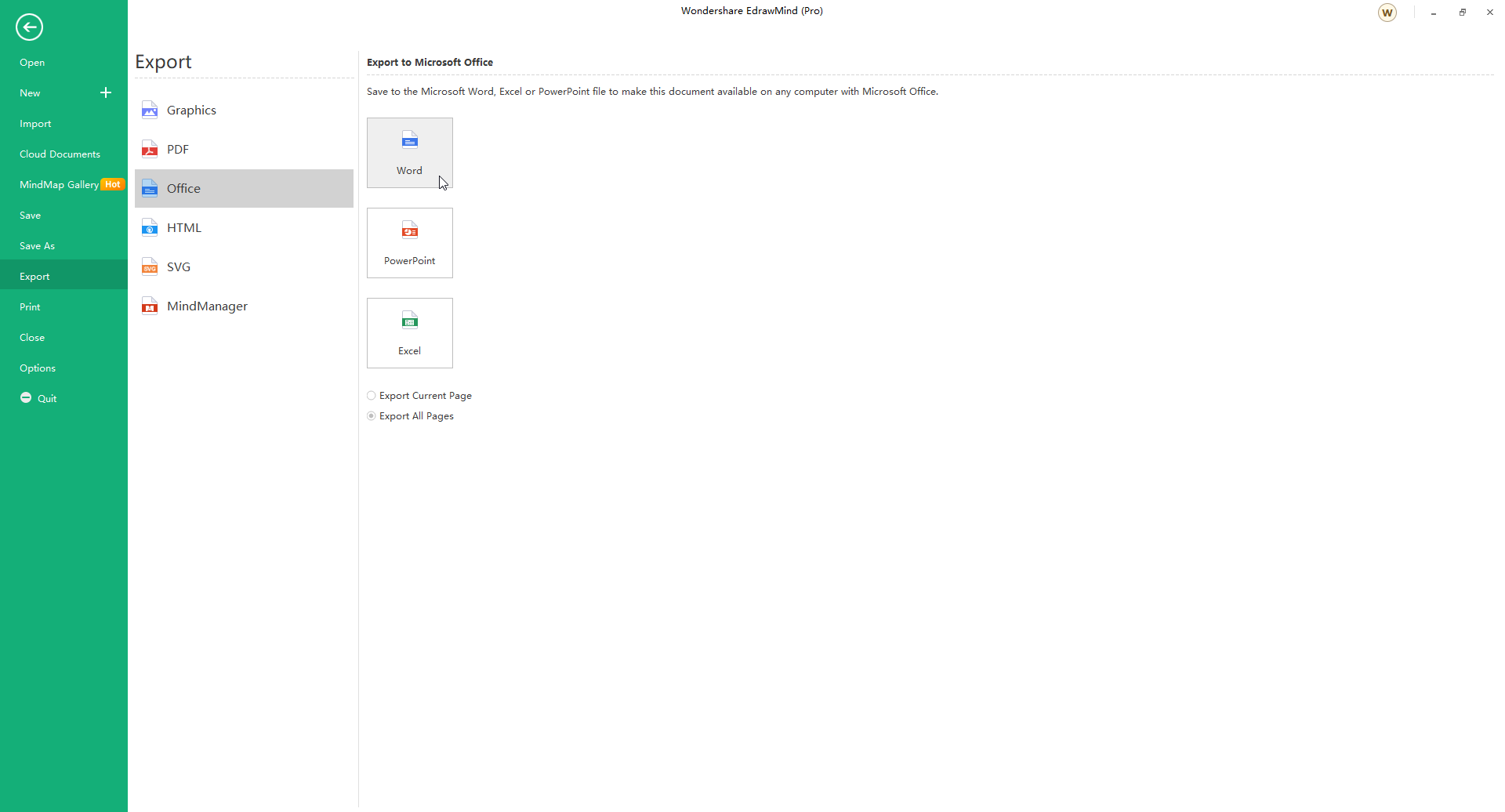Select Graphics export format
The height and width of the screenshot is (812, 1505).
[x=244, y=111]
